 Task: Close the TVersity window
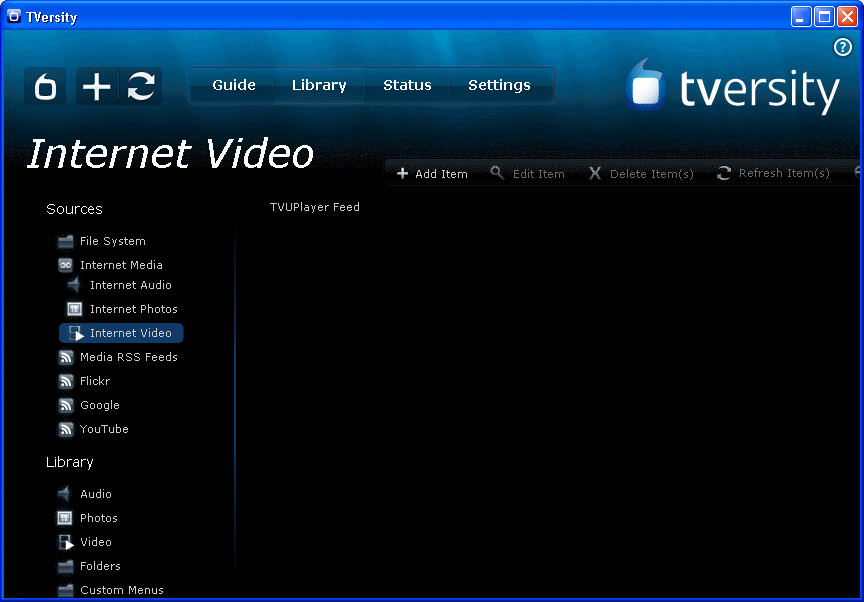pos(847,17)
